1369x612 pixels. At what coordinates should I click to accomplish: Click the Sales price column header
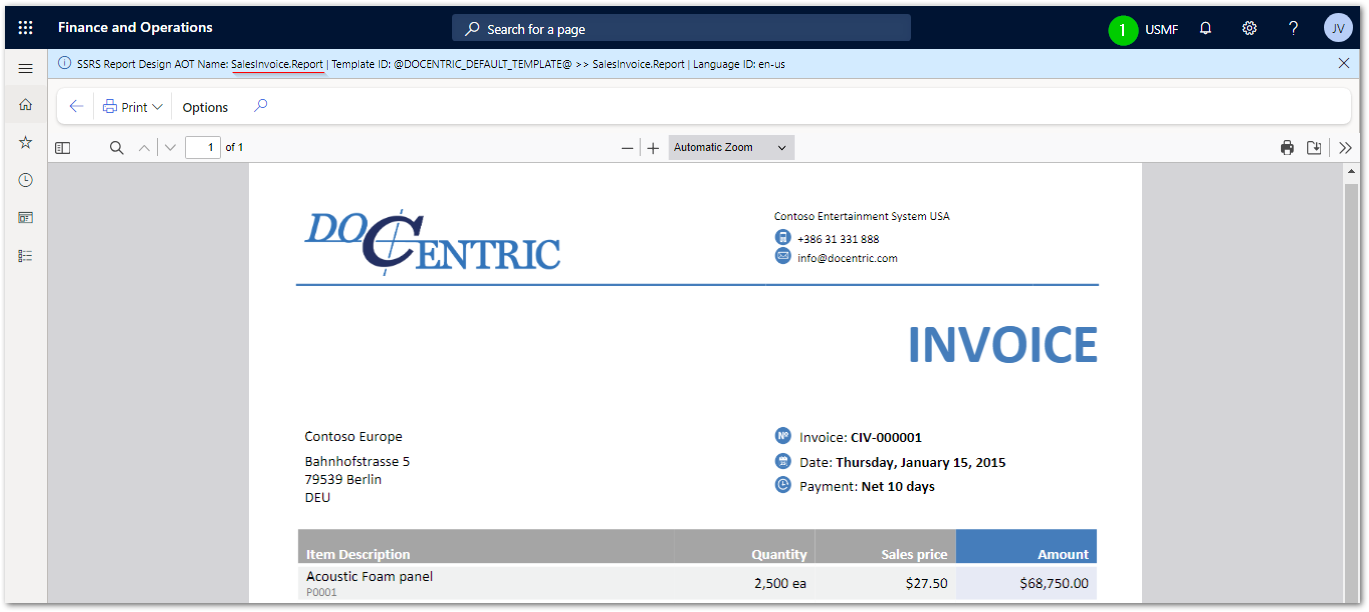(x=914, y=554)
